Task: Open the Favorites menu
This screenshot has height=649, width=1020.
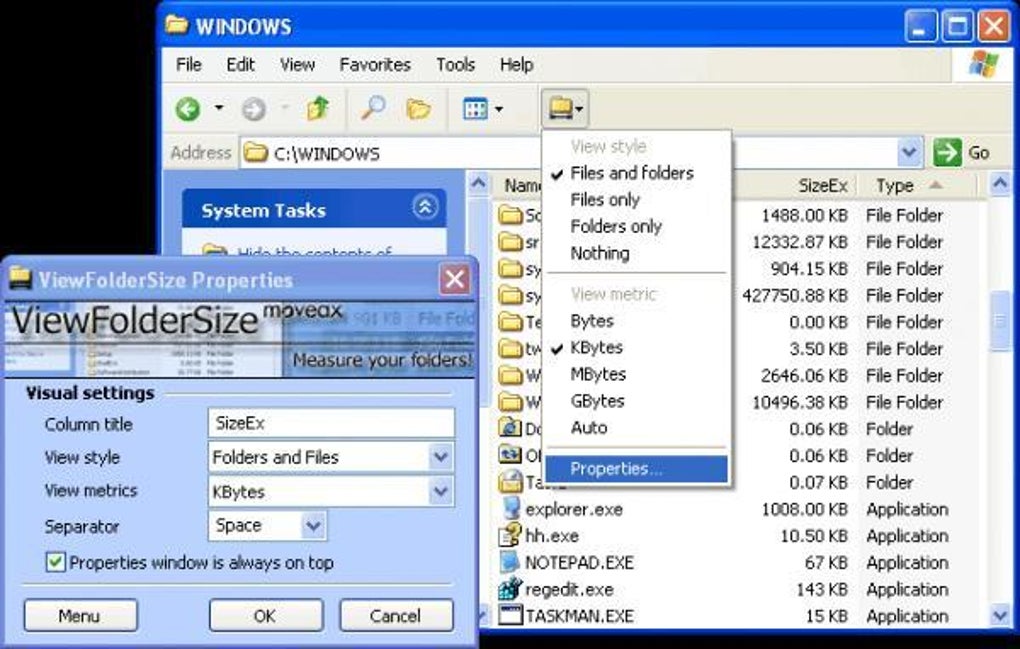Action: (x=375, y=64)
